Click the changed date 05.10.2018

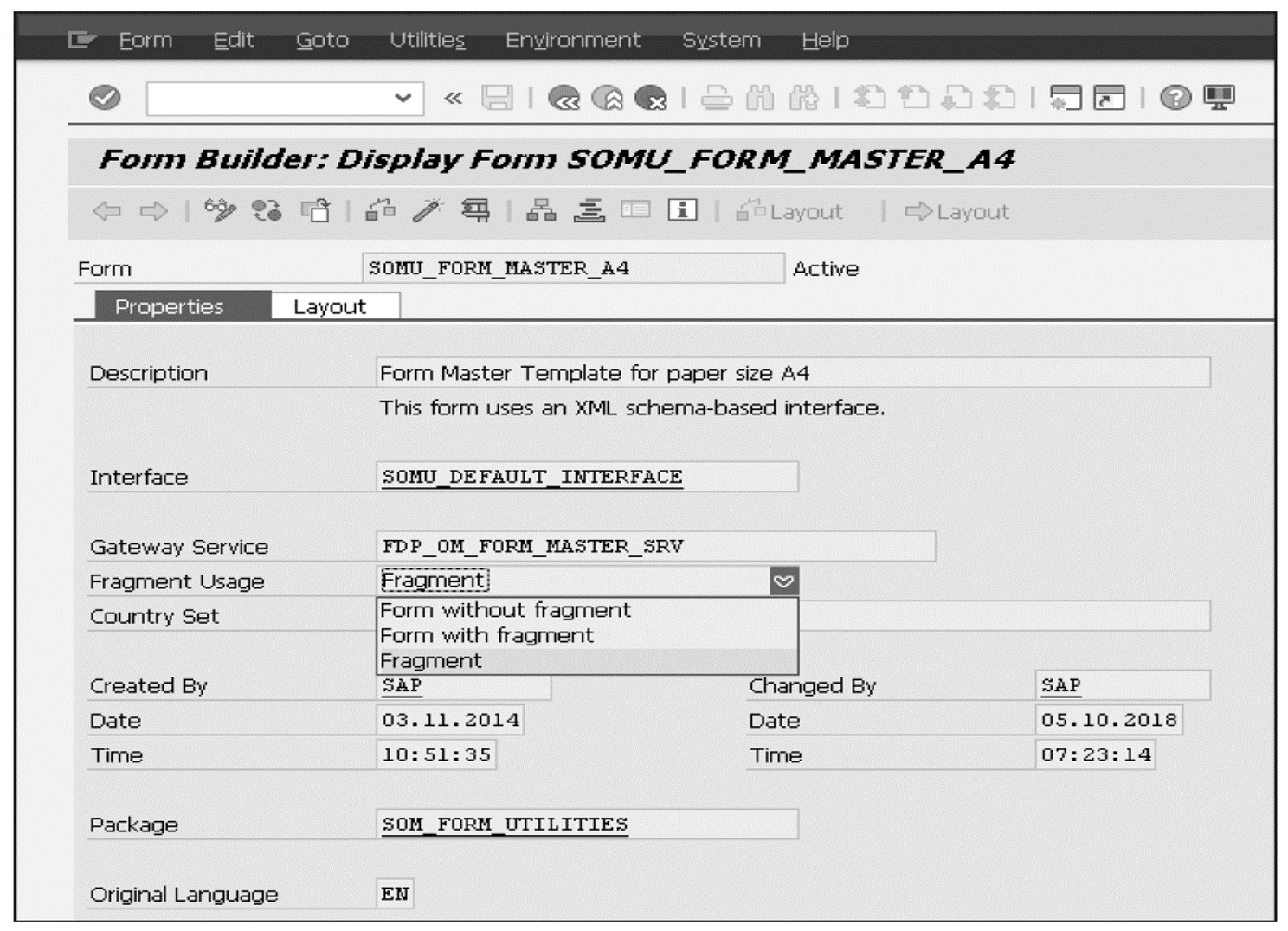(x=1109, y=720)
